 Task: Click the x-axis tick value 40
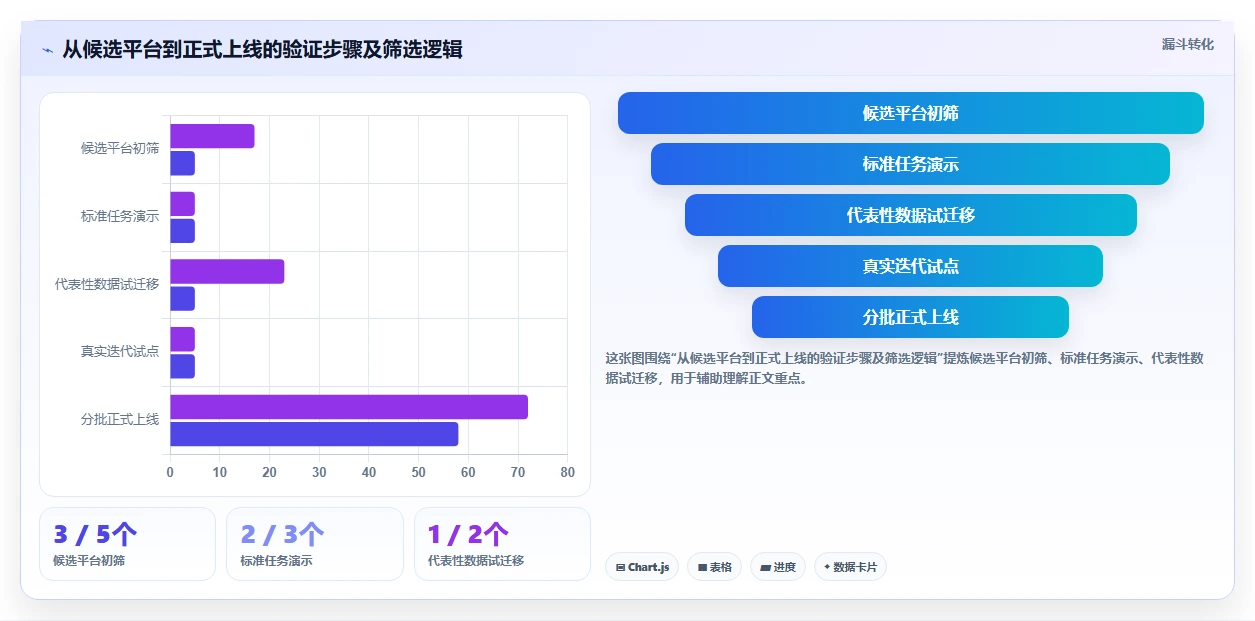coord(369,472)
